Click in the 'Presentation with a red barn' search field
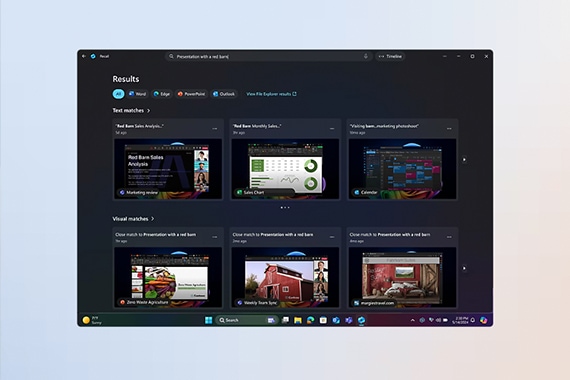The width and height of the screenshot is (570, 380). [x=269, y=56]
